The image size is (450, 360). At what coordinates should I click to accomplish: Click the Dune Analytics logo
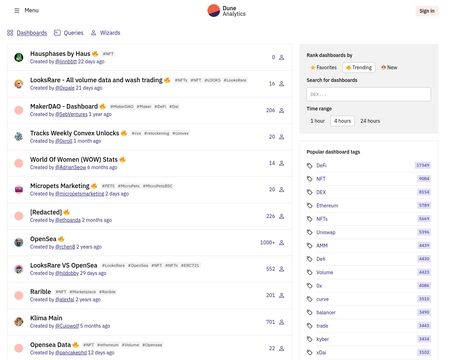(x=227, y=11)
